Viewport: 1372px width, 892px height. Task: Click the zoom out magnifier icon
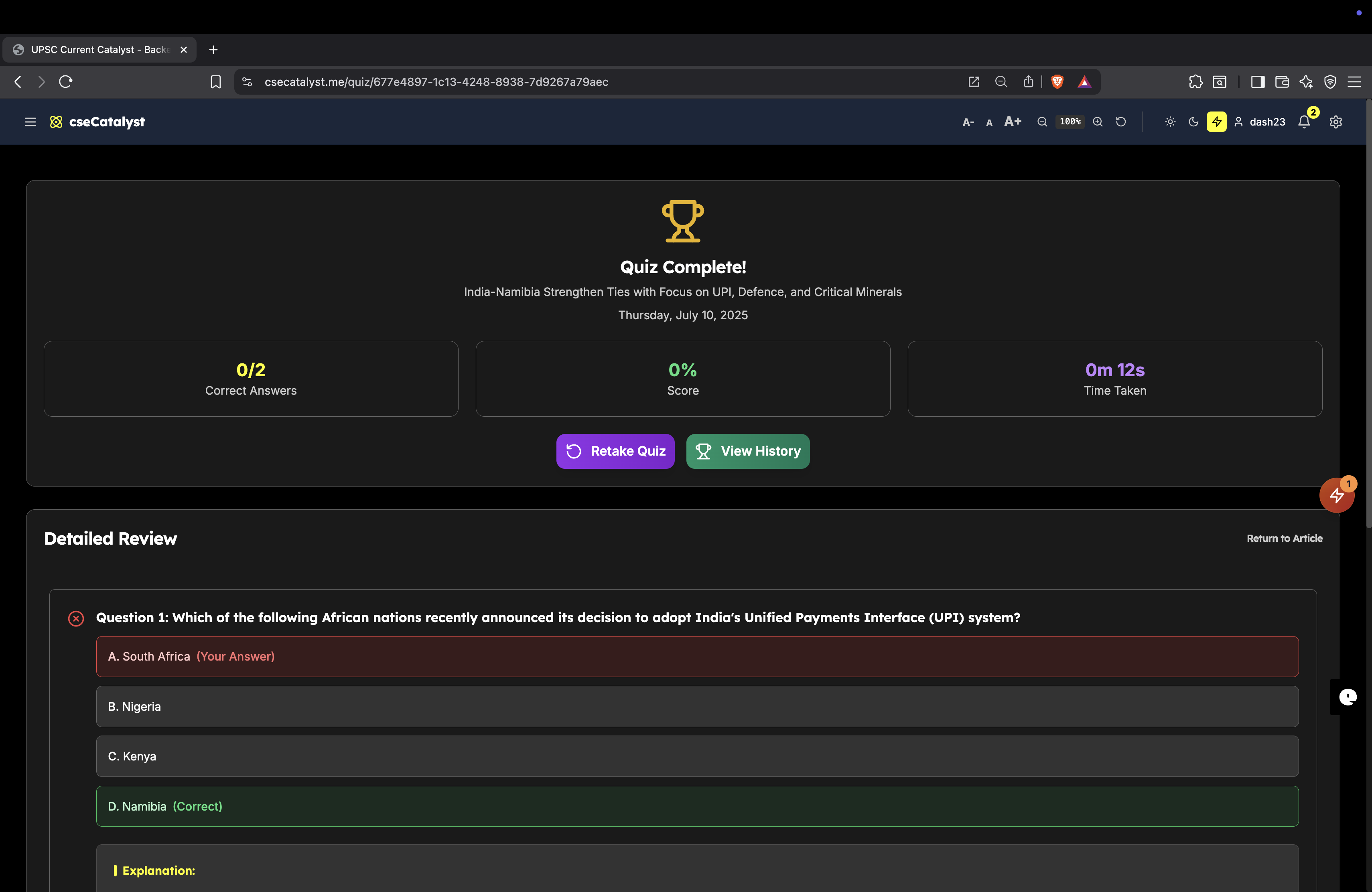point(1042,122)
